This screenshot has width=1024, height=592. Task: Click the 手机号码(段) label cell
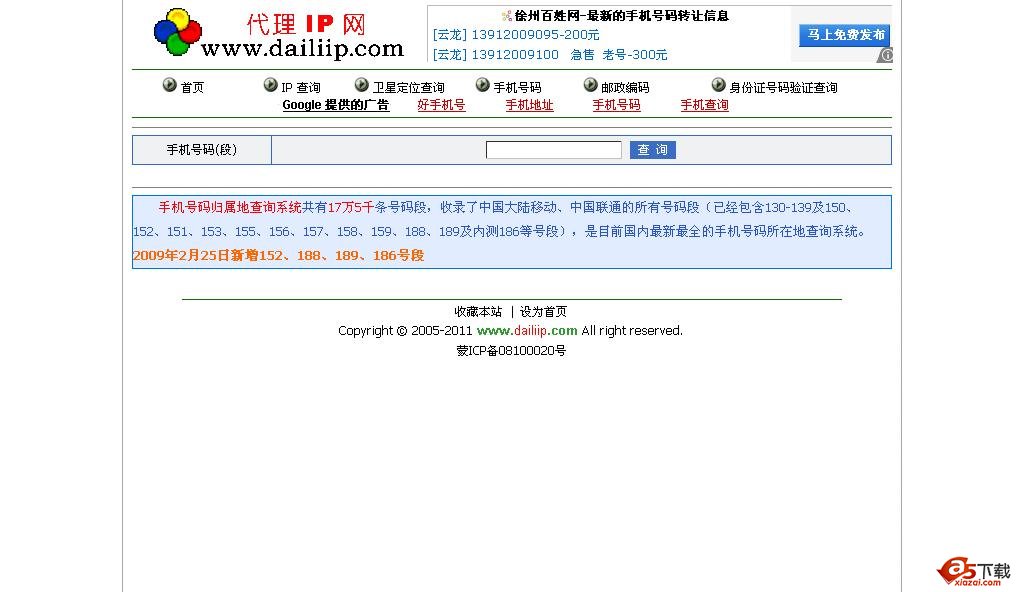coord(202,150)
